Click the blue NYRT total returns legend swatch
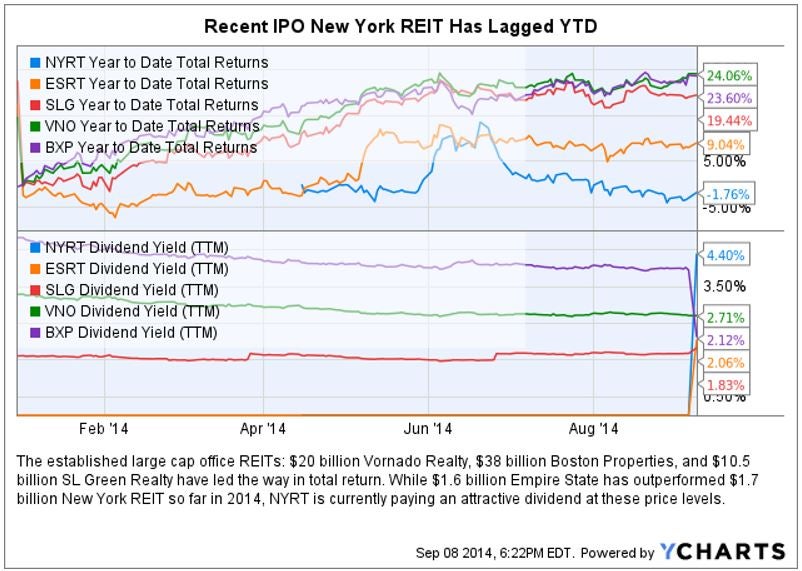 click(35, 63)
